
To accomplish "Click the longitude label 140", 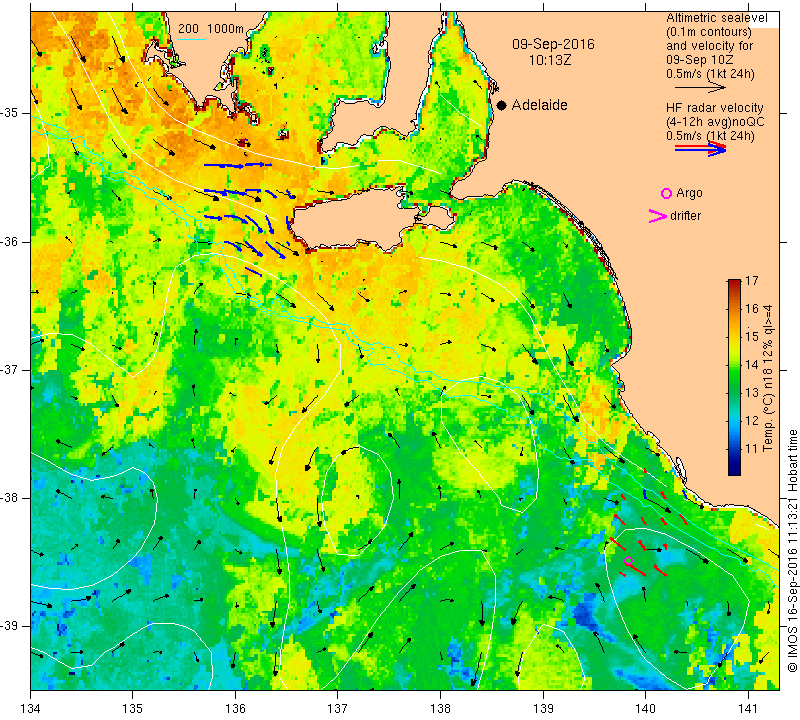I will pos(645,709).
